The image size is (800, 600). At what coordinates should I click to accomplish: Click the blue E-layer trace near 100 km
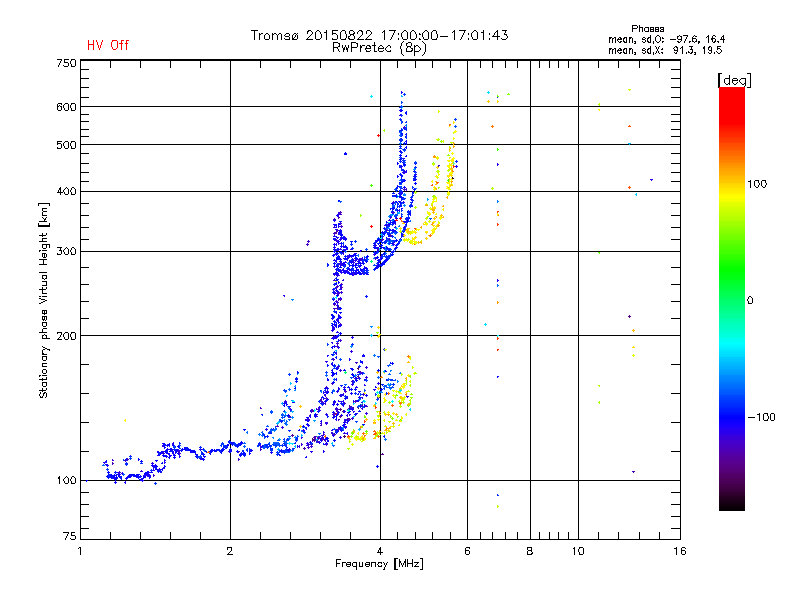click(x=133, y=474)
